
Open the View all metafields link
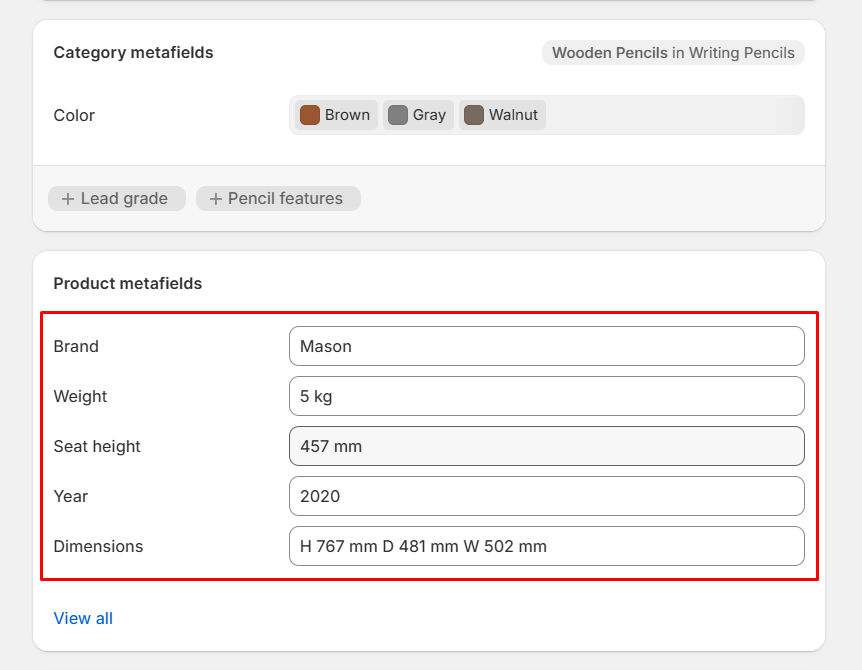83,618
